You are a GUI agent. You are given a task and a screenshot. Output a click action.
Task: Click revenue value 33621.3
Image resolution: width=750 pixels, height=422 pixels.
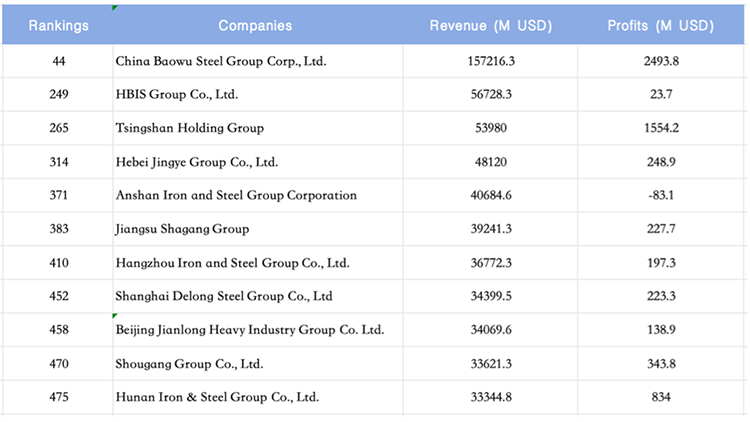490,364
